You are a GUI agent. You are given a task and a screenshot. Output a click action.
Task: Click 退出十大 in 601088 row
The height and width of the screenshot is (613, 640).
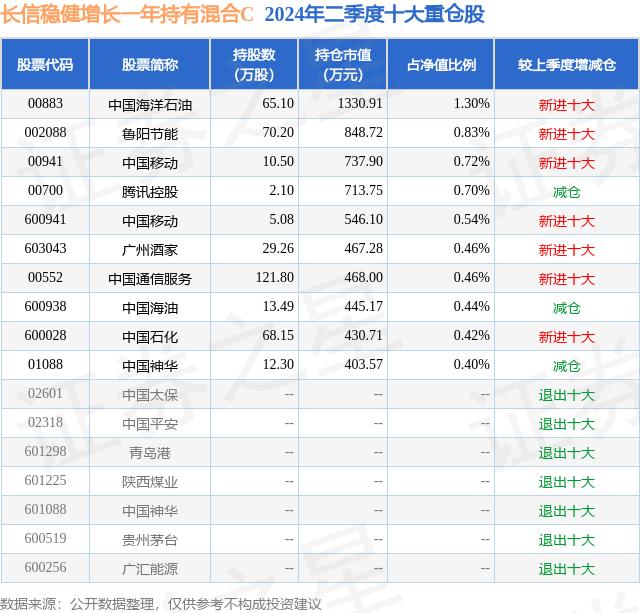click(x=567, y=511)
